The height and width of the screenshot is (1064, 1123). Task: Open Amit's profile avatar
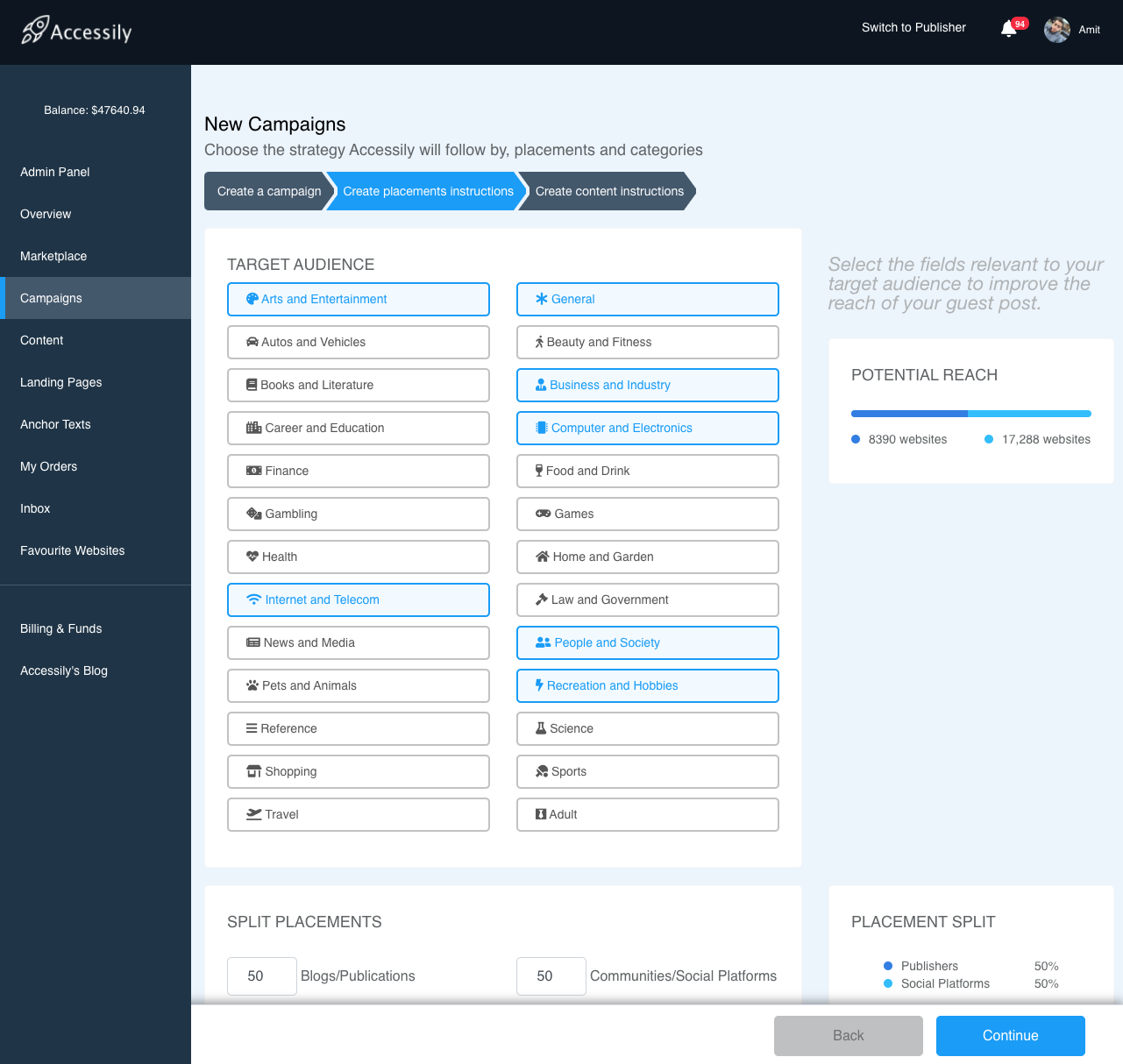click(1057, 30)
